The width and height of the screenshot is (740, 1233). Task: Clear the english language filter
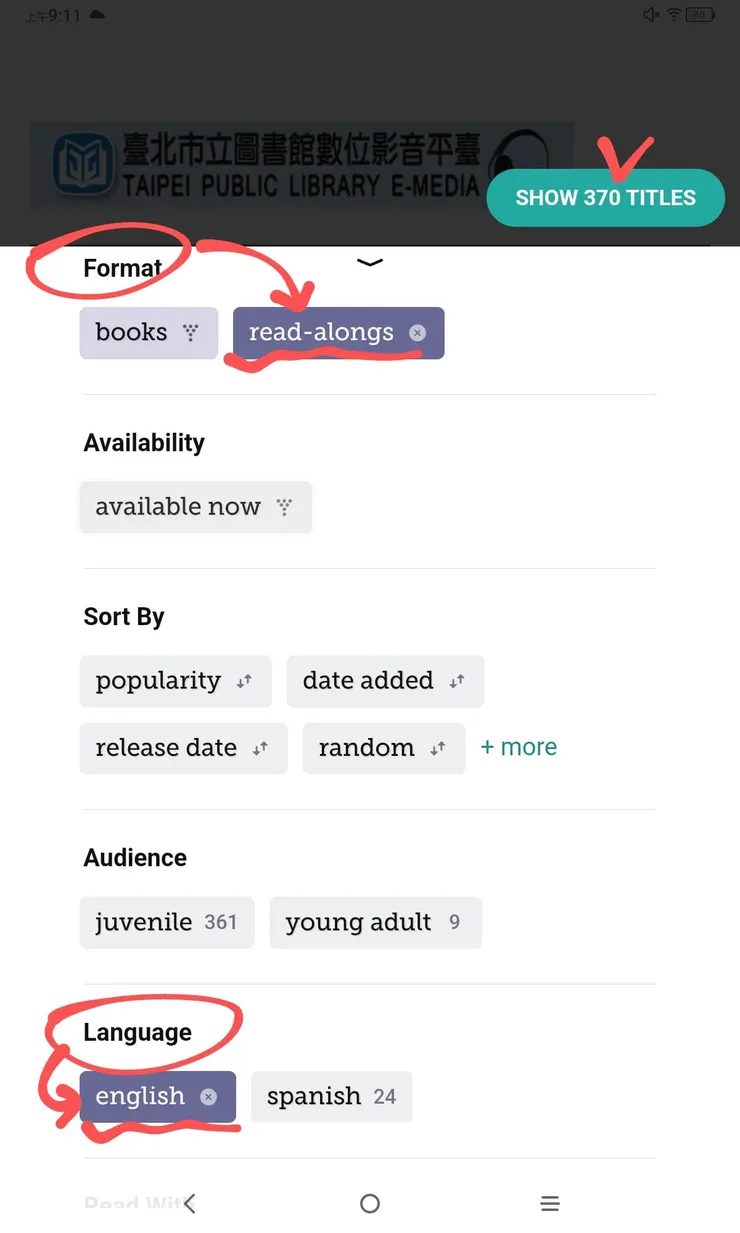[208, 1097]
